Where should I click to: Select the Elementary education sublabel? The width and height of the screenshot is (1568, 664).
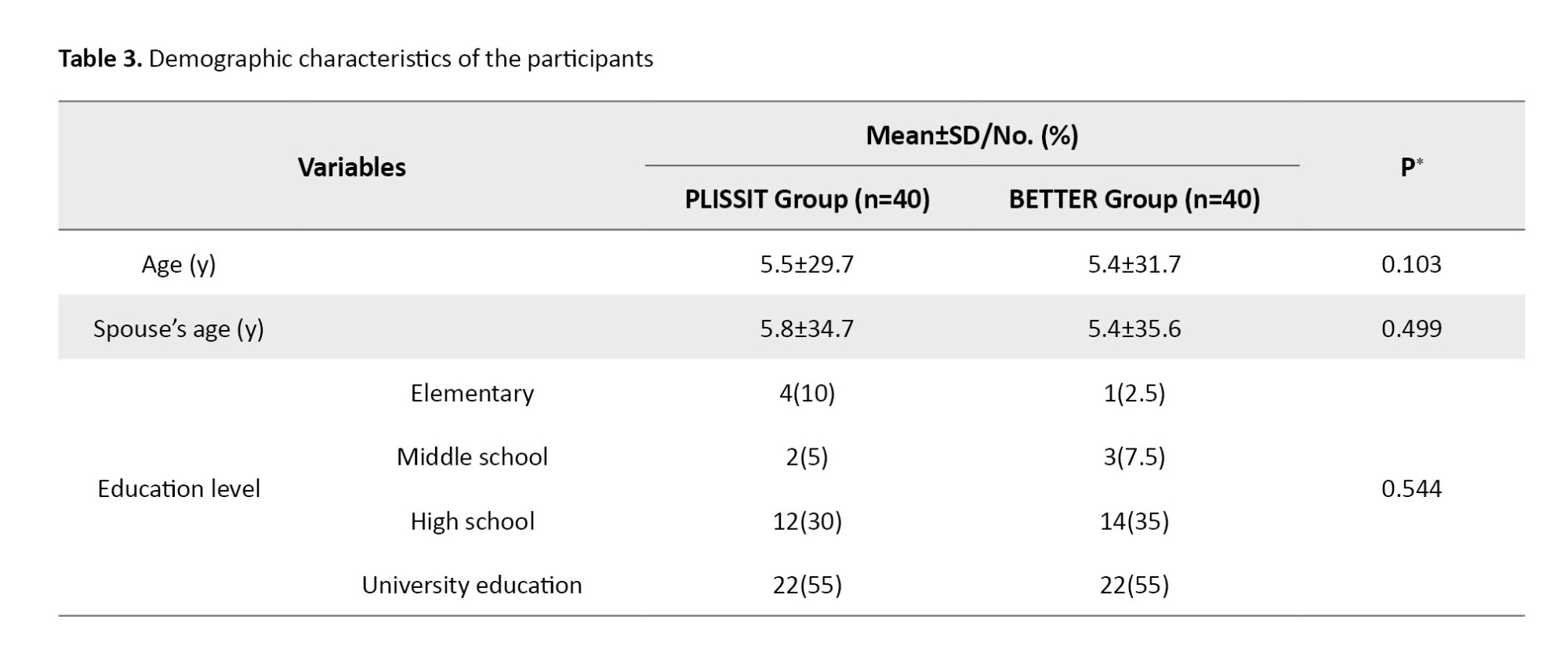[472, 393]
